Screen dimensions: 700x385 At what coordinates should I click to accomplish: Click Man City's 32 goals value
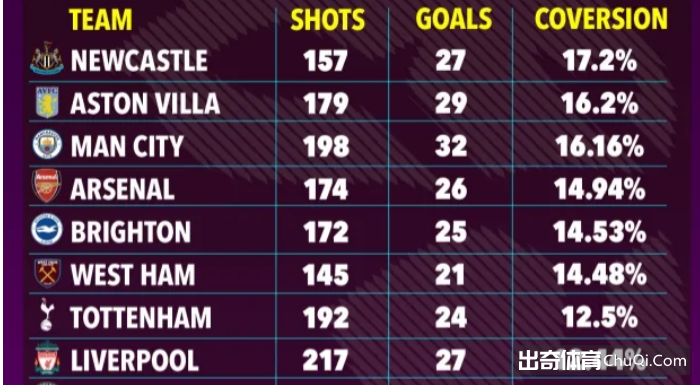tap(451, 146)
